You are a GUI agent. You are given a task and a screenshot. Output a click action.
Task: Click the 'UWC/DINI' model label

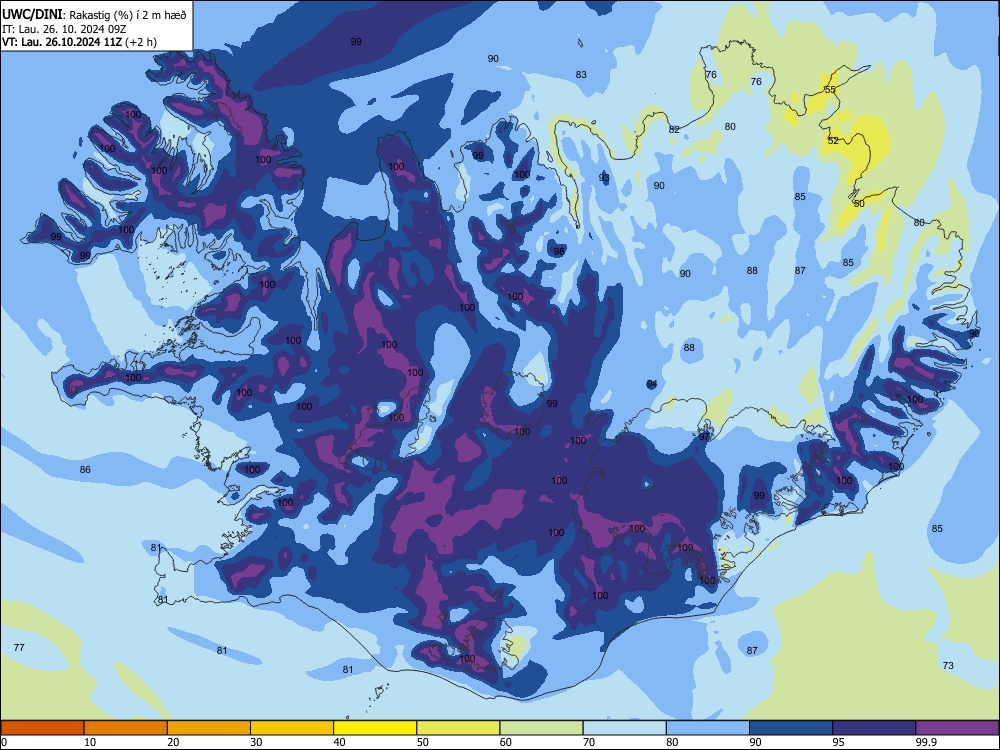coord(33,15)
